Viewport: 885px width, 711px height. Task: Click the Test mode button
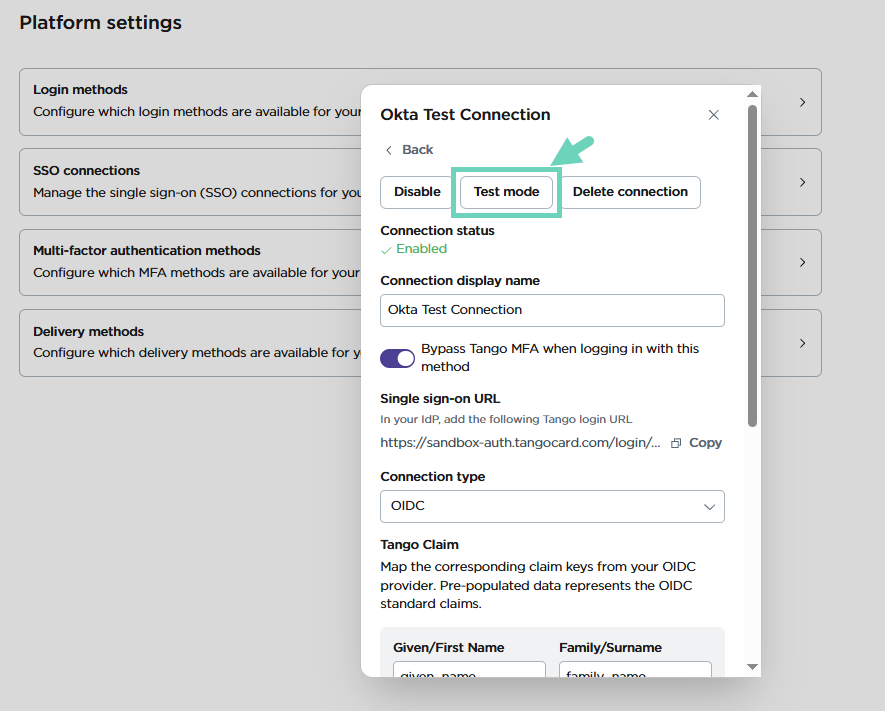(506, 192)
